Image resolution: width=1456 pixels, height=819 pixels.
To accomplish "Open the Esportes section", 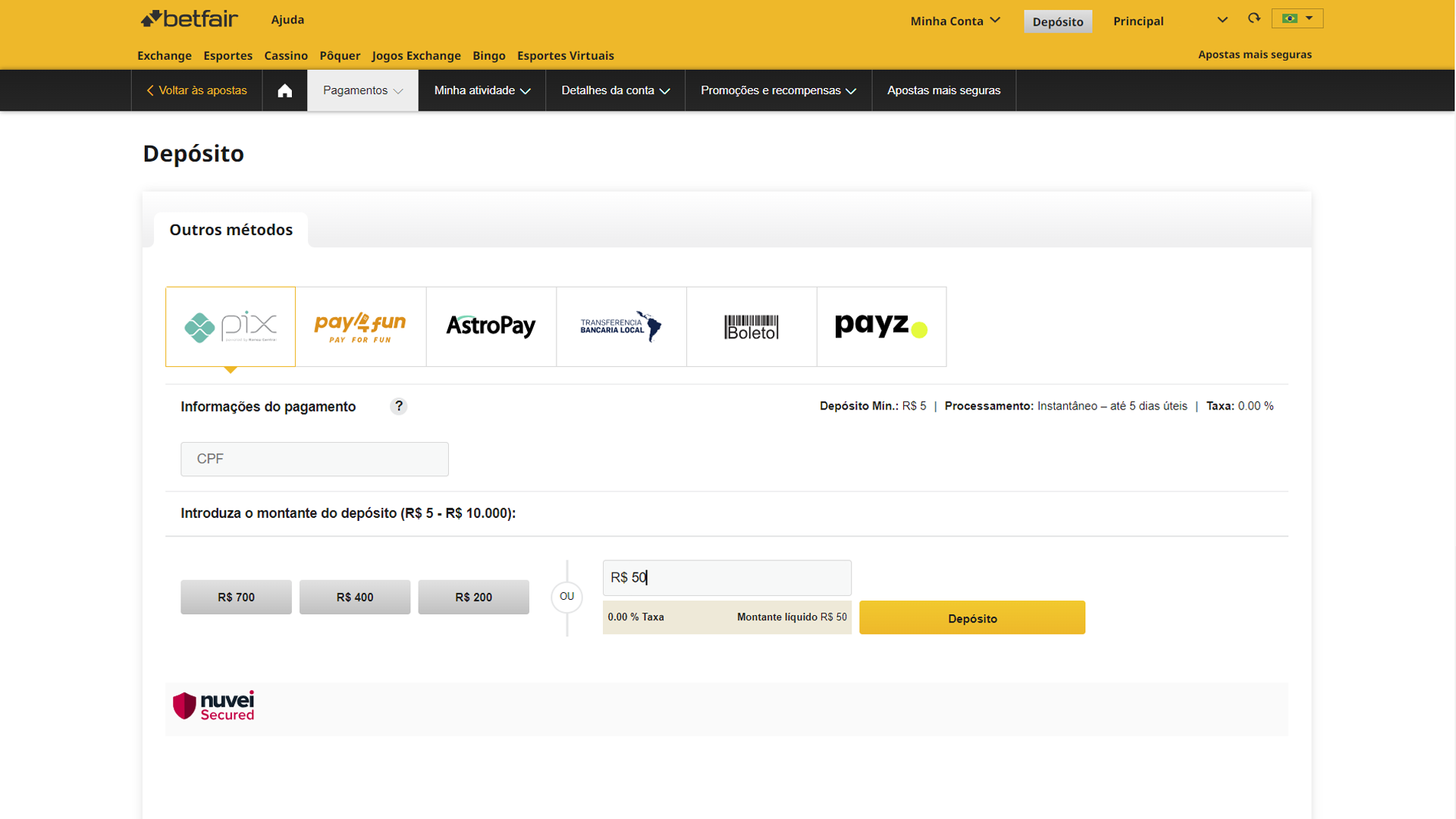I will tap(227, 55).
